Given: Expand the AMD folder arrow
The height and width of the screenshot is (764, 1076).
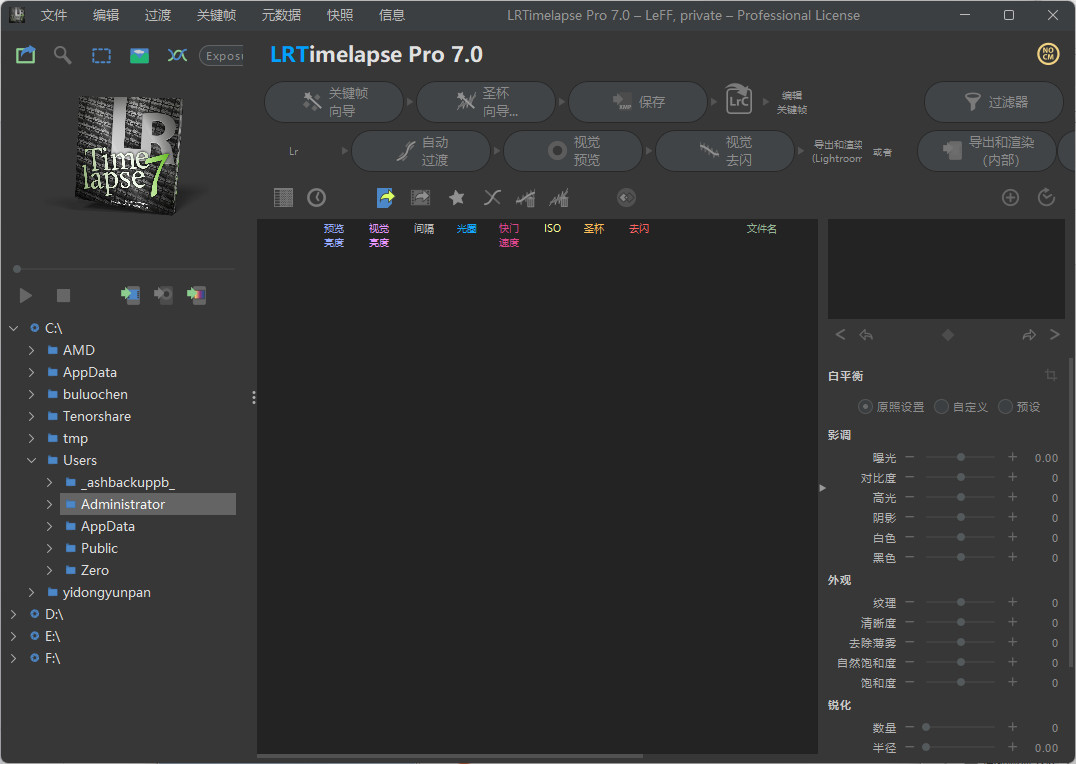Looking at the screenshot, I should 32,350.
